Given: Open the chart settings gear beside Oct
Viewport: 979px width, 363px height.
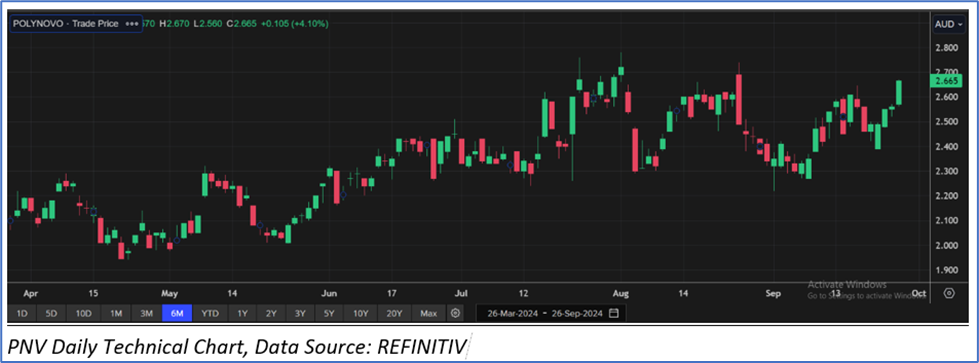Looking at the screenshot, I should (x=949, y=293).
